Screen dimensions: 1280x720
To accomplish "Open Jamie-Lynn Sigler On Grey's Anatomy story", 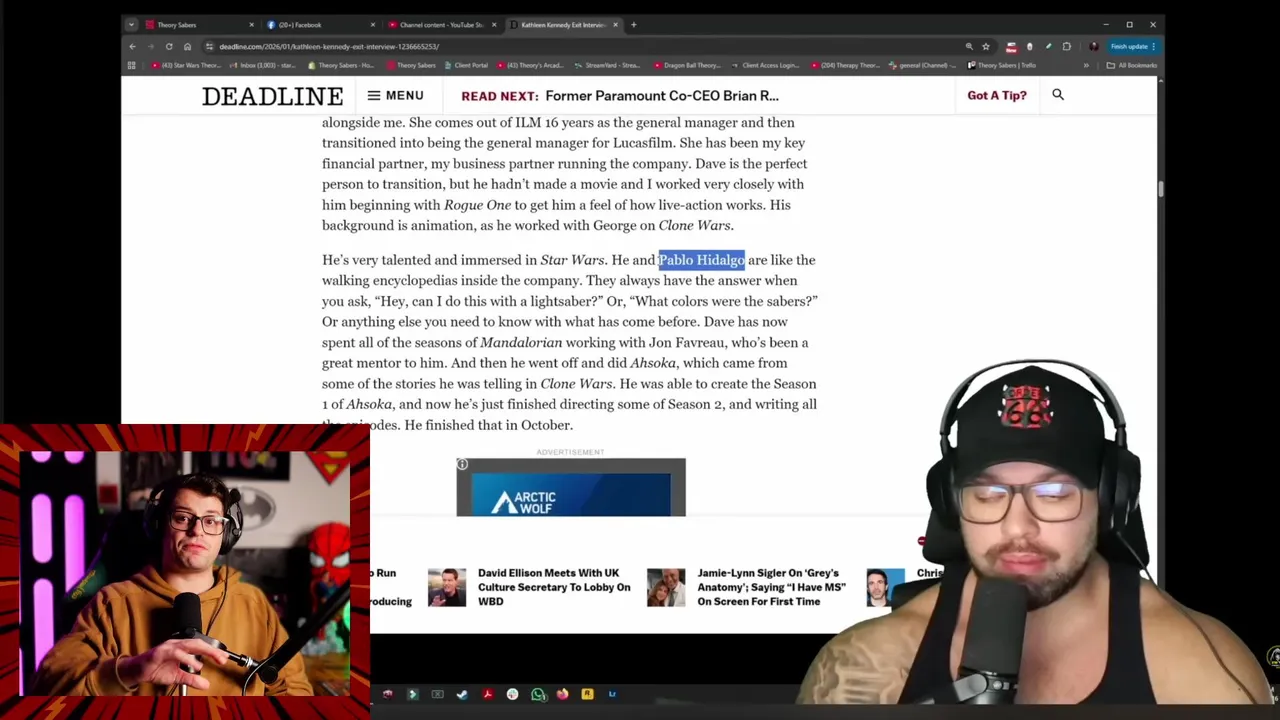I will (771, 587).
